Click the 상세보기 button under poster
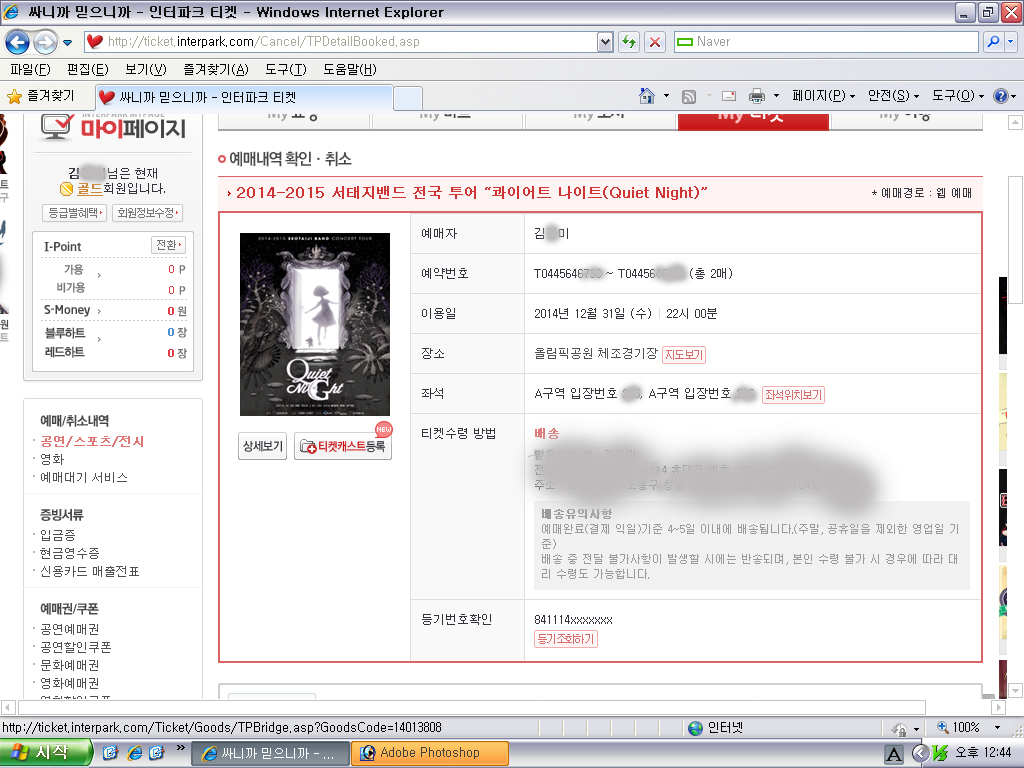 [262, 447]
